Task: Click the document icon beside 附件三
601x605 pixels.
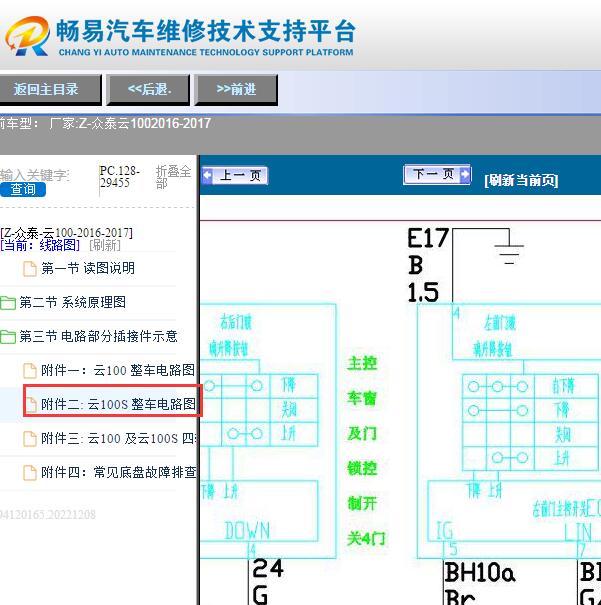Action: 30,439
